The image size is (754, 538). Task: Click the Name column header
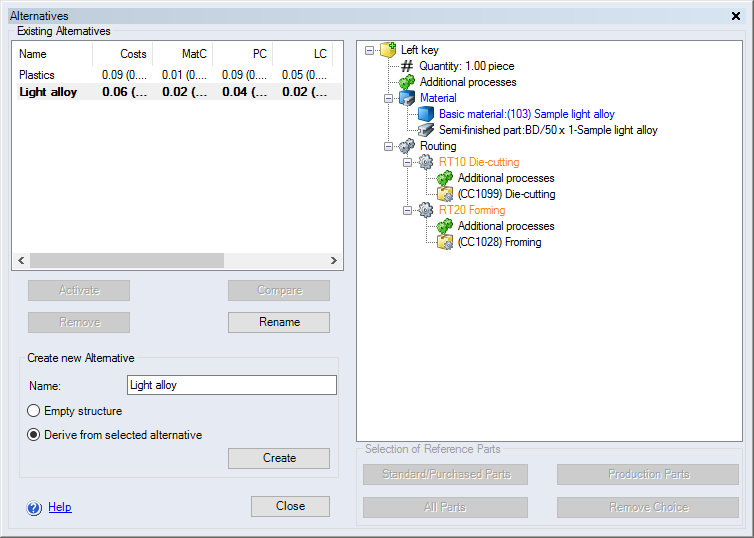pyautogui.click(x=52, y=54)
